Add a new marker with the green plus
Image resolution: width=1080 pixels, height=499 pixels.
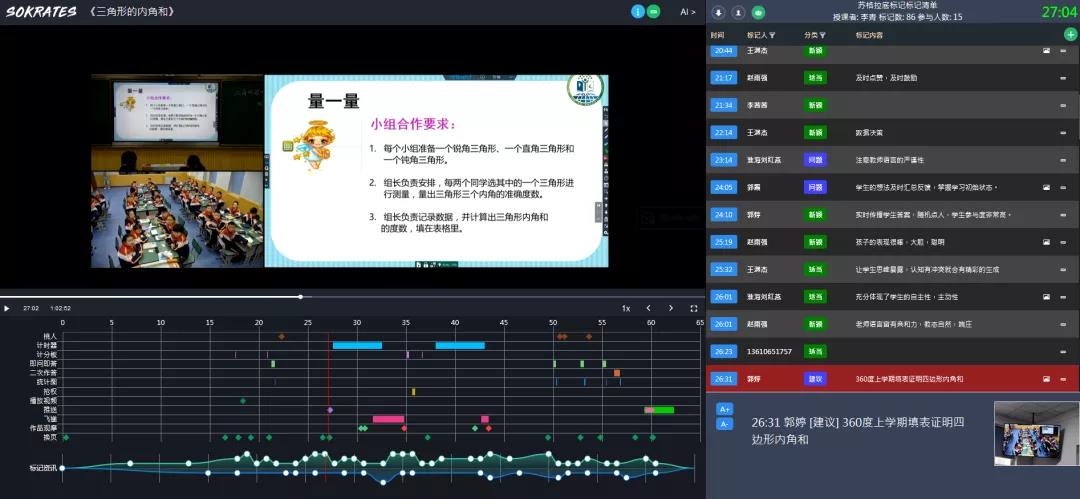[1070, 34]
